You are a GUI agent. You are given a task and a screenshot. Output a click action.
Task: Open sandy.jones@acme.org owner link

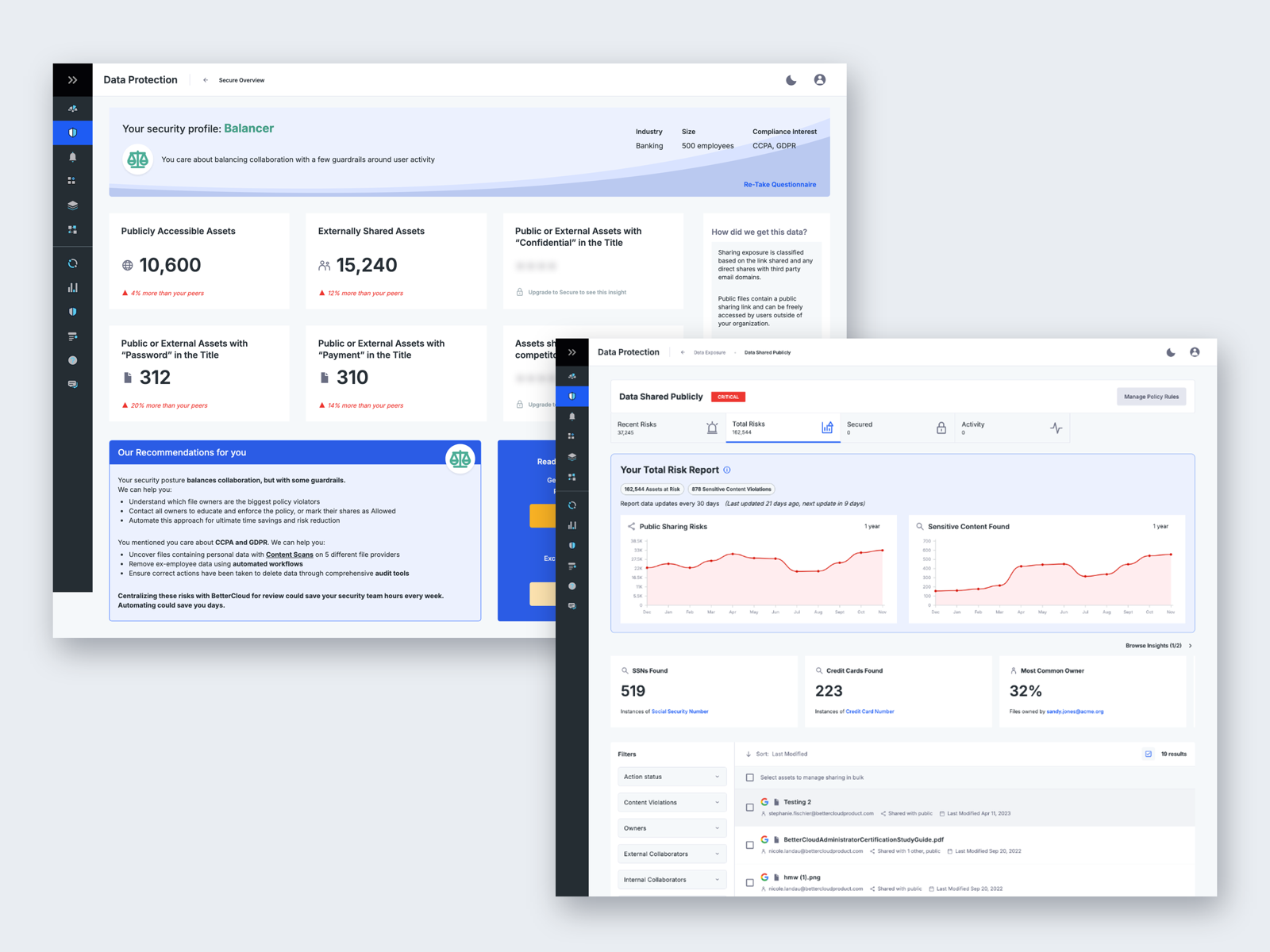click(1075, 712)
